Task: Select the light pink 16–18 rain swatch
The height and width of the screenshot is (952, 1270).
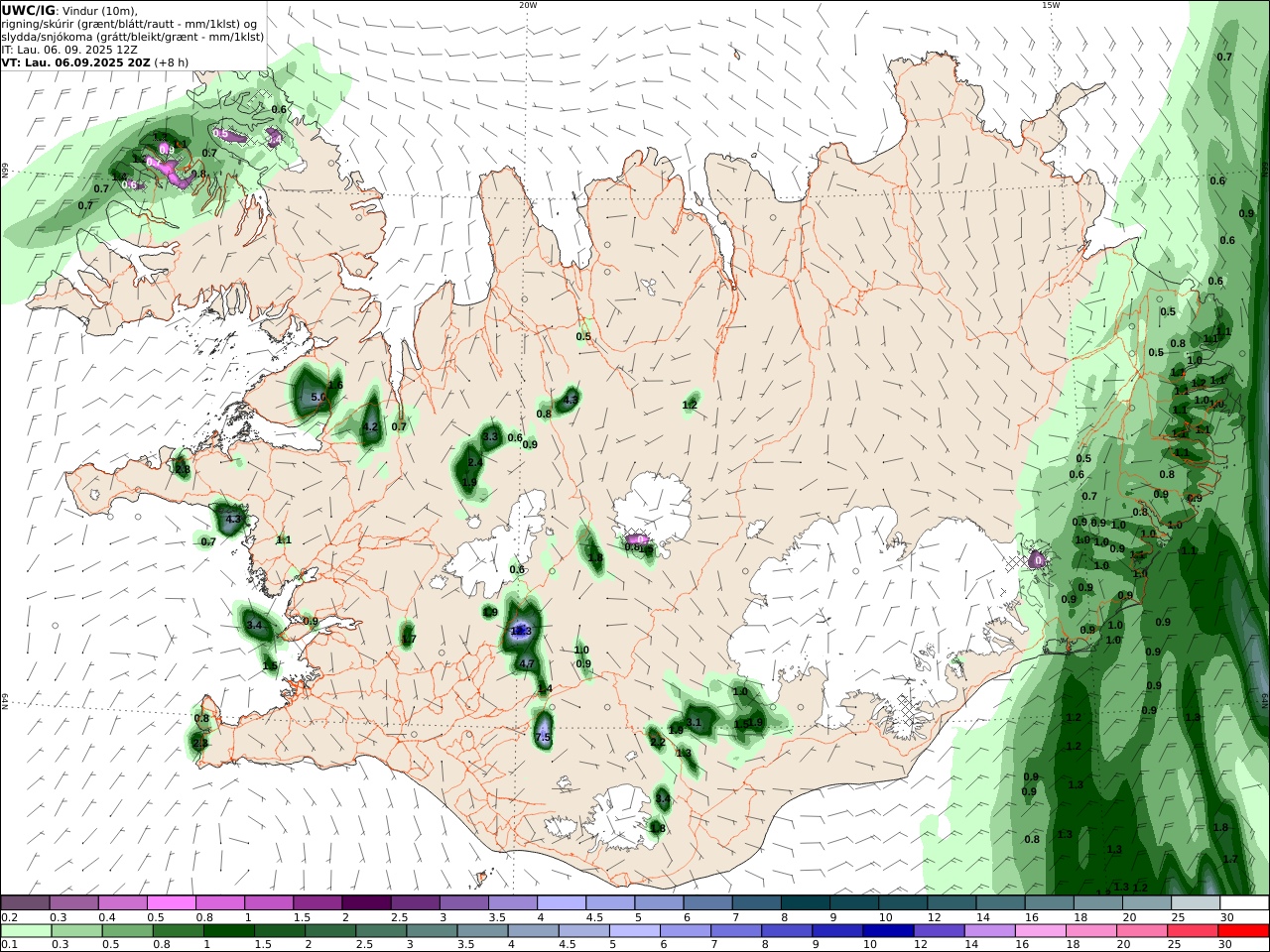Action: (x=1040, y=931)
